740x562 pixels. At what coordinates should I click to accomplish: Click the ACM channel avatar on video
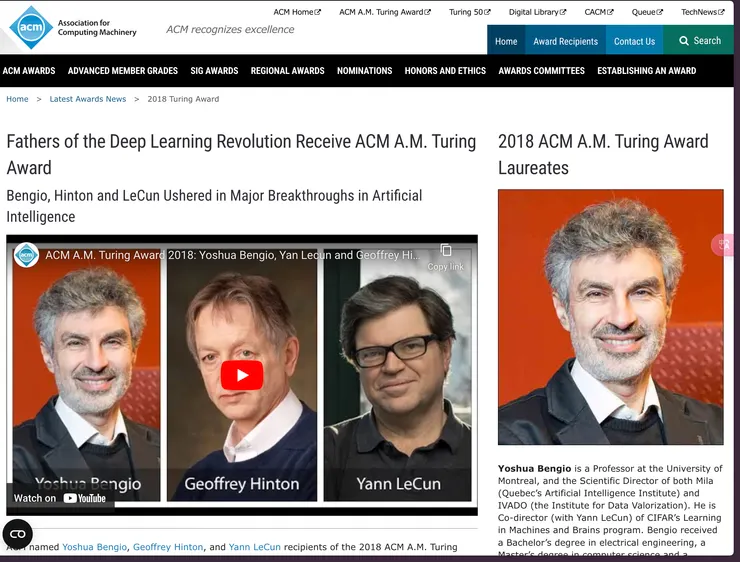pyautogui.click(x=26, y=255)
